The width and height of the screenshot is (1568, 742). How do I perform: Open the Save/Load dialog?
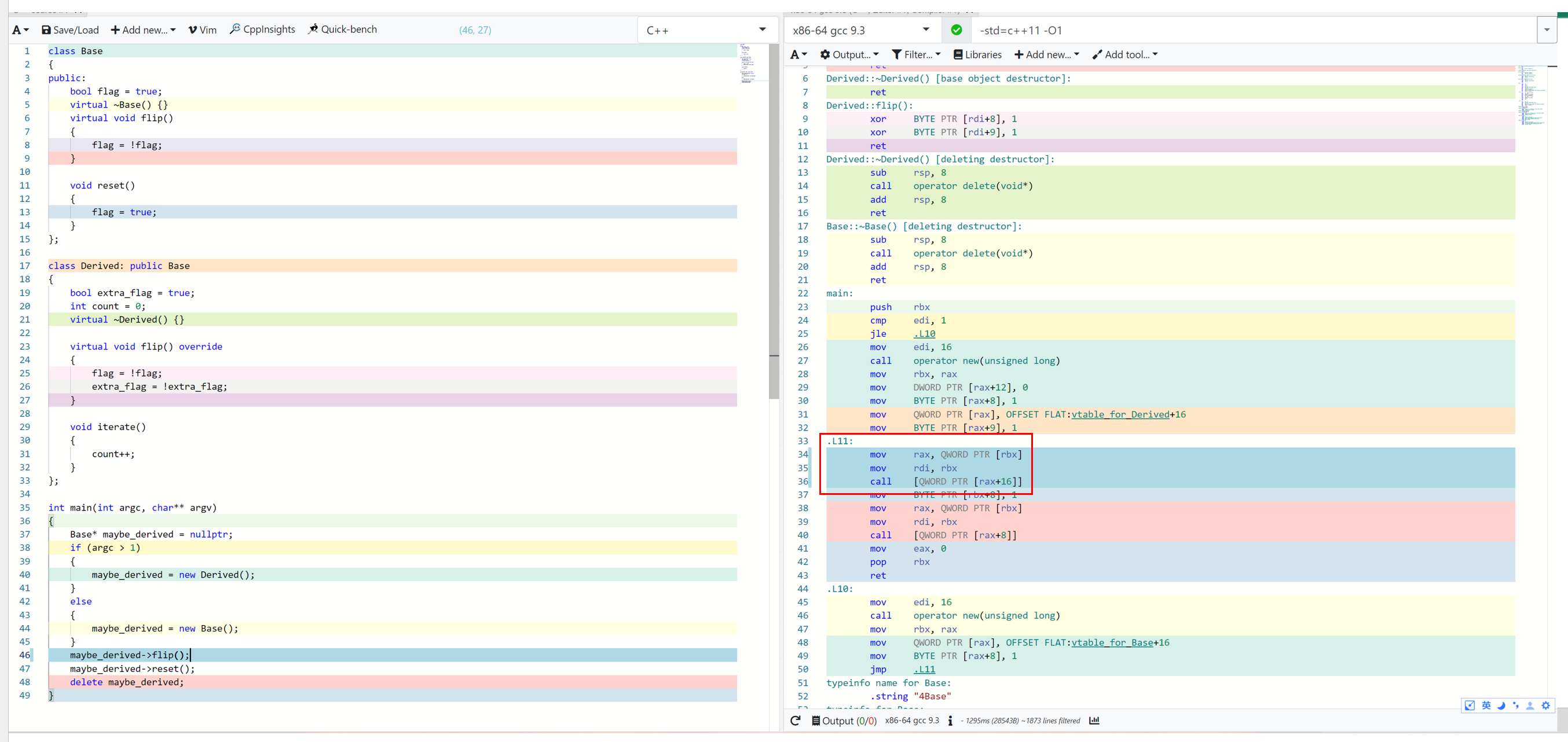click(x=69, y=30)
